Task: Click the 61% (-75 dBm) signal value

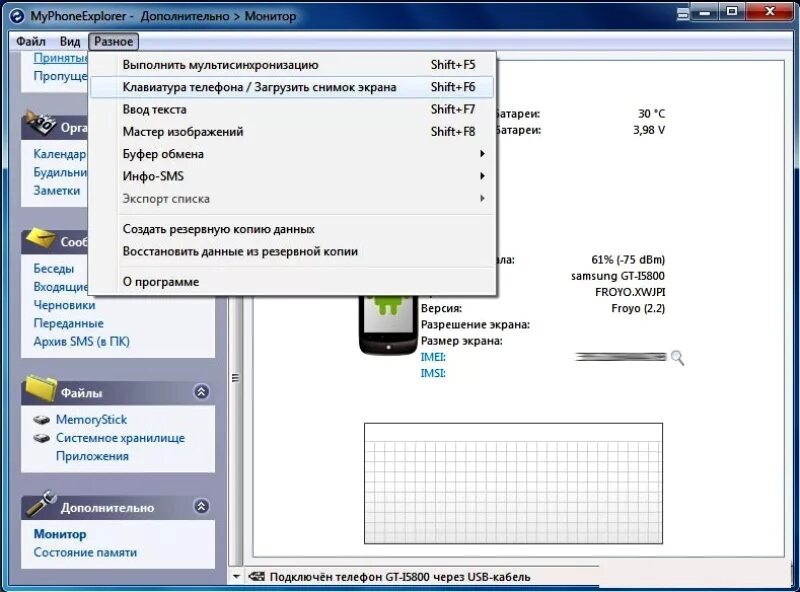Action: tap(628, 260)
